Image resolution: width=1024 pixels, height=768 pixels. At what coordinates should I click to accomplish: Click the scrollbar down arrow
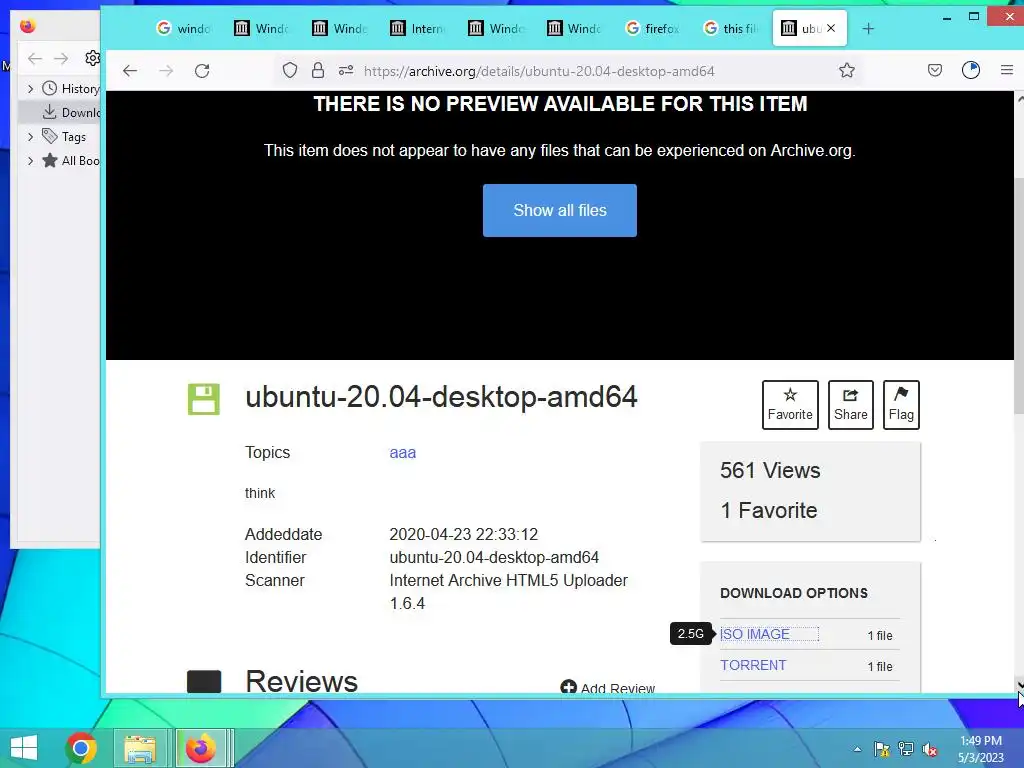[x=1019, y=684]
